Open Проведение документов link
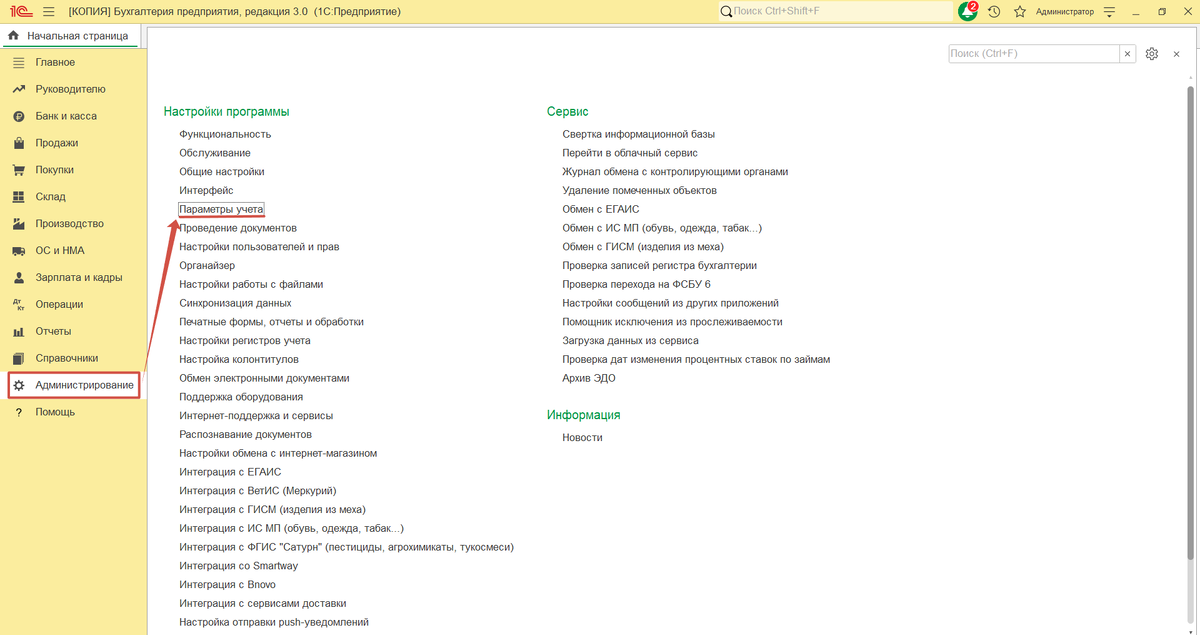The width and height of the screenshot is (1200, 635). (x=238, y=228)
